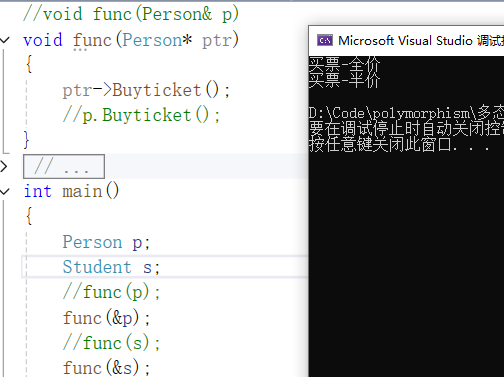Click the 'ptr' parameter in func signature

click(217, 41)
